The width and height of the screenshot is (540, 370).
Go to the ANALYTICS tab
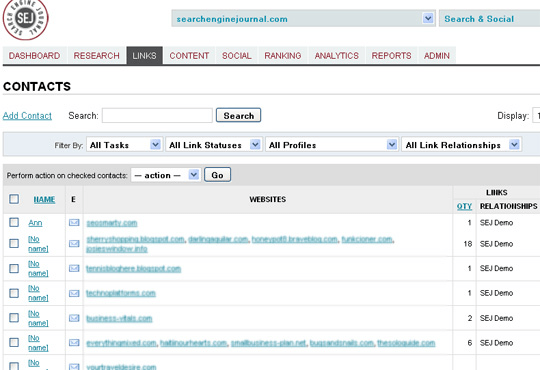(x=336, y=55)
